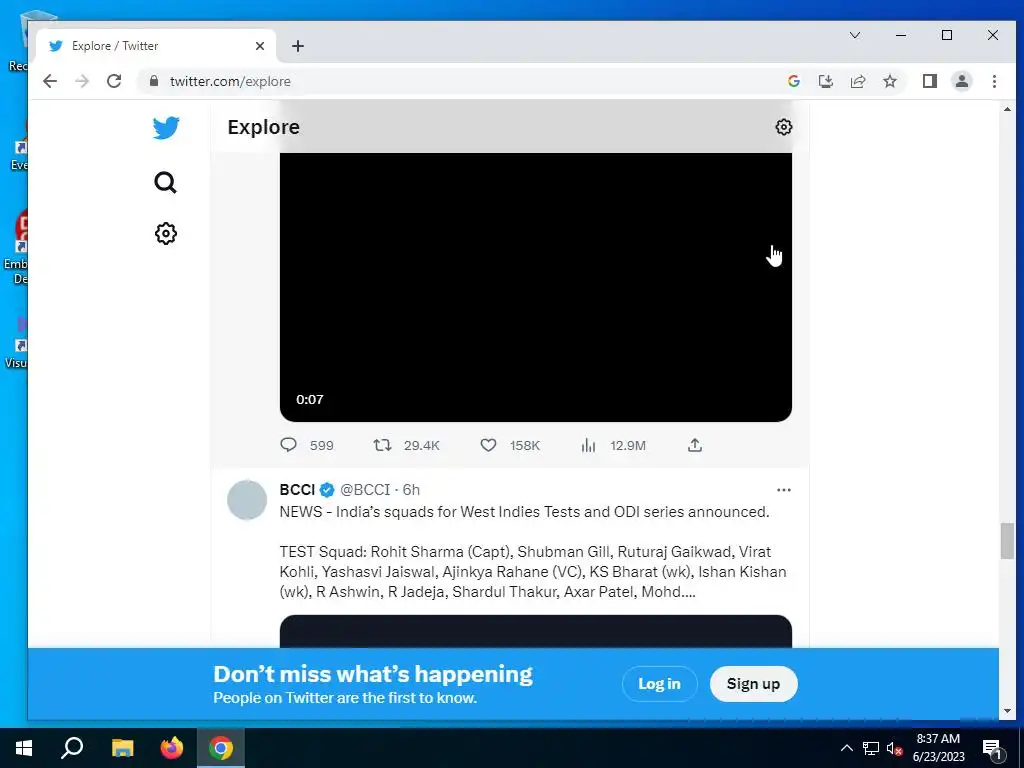This screenshot has height=768, width=1024.
Task: Launch Firefox from the taskbar
Action: click(x=172, y=748)
